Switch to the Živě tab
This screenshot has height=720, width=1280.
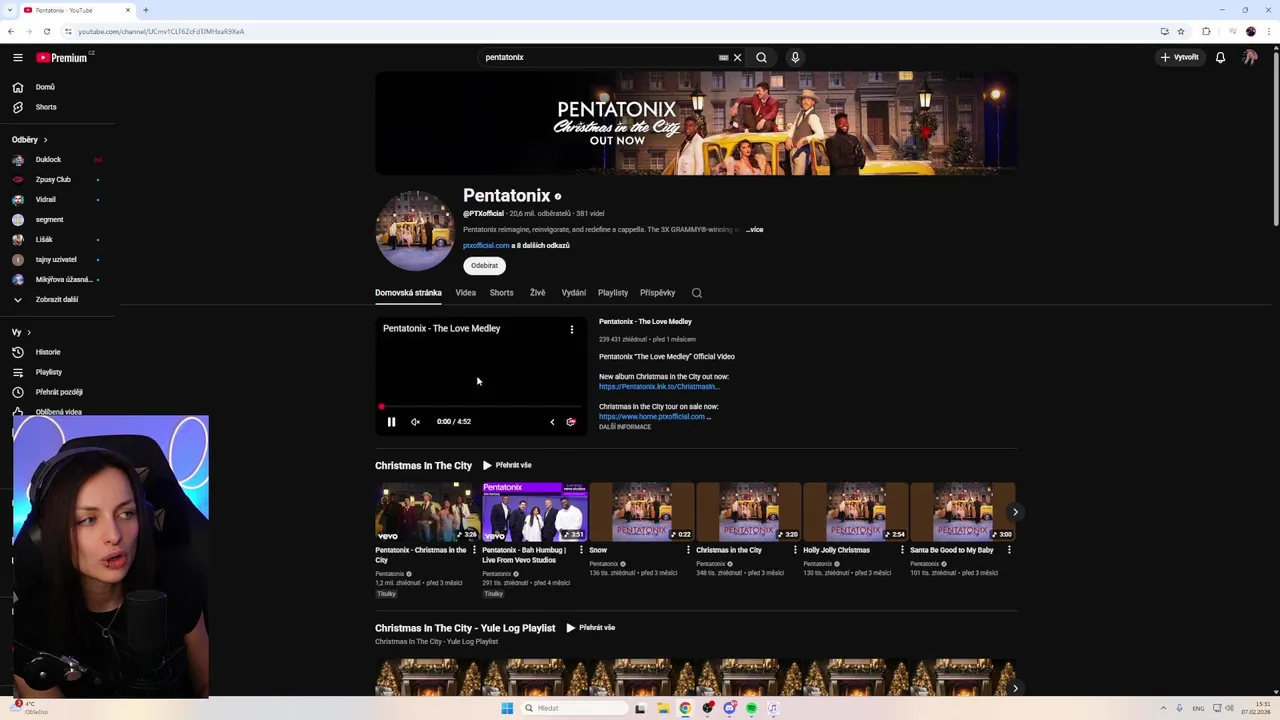point(537,293)
